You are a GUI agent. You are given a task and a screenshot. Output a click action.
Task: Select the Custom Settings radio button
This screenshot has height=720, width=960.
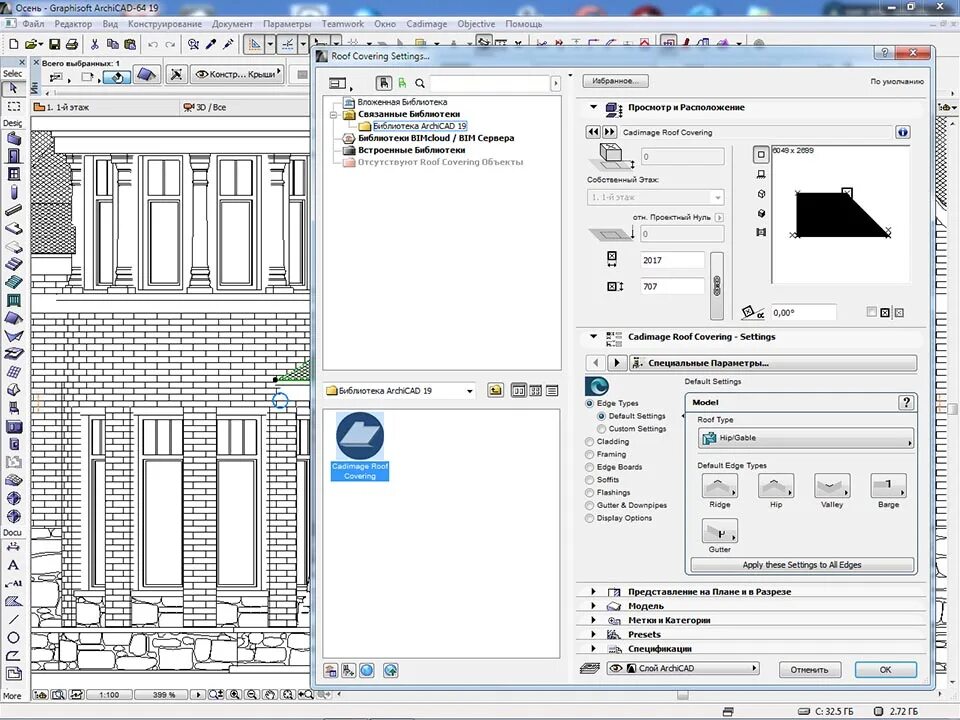(601, 429)
